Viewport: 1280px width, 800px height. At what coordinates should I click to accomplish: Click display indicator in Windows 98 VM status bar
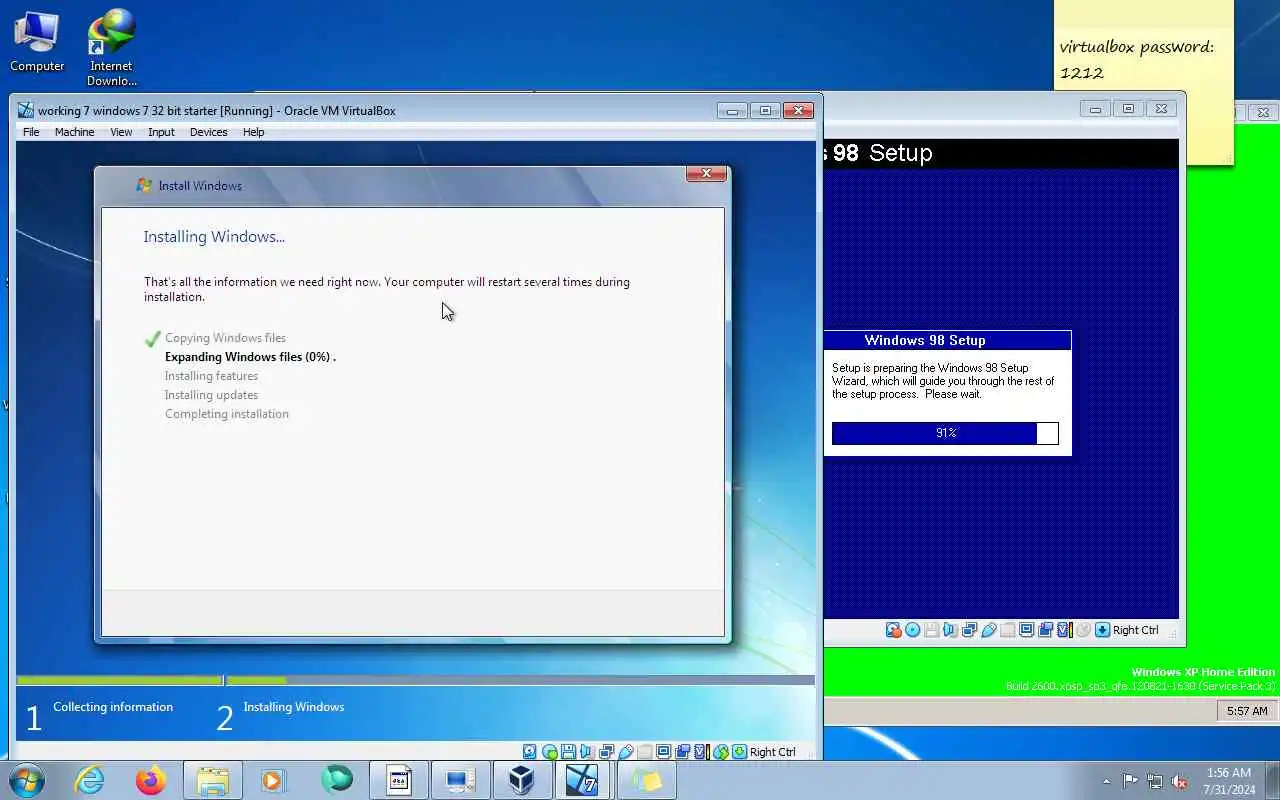point(1026,630)
